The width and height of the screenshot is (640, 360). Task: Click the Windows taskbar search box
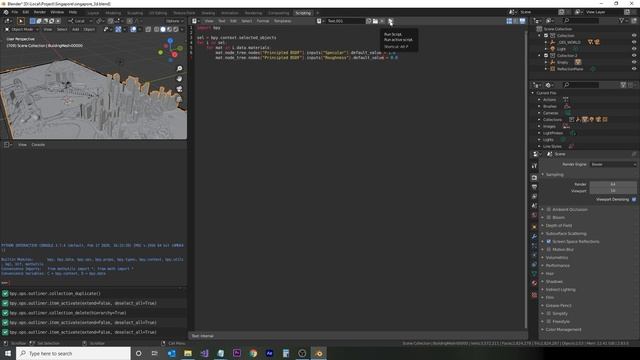pos(73,353)
